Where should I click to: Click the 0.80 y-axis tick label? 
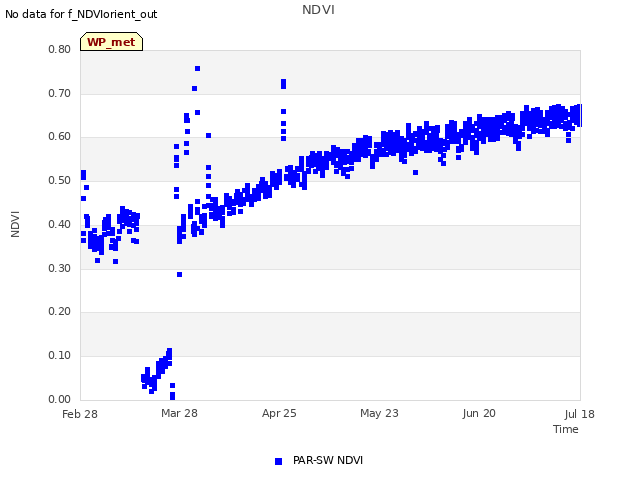click(x=60, y=49)
